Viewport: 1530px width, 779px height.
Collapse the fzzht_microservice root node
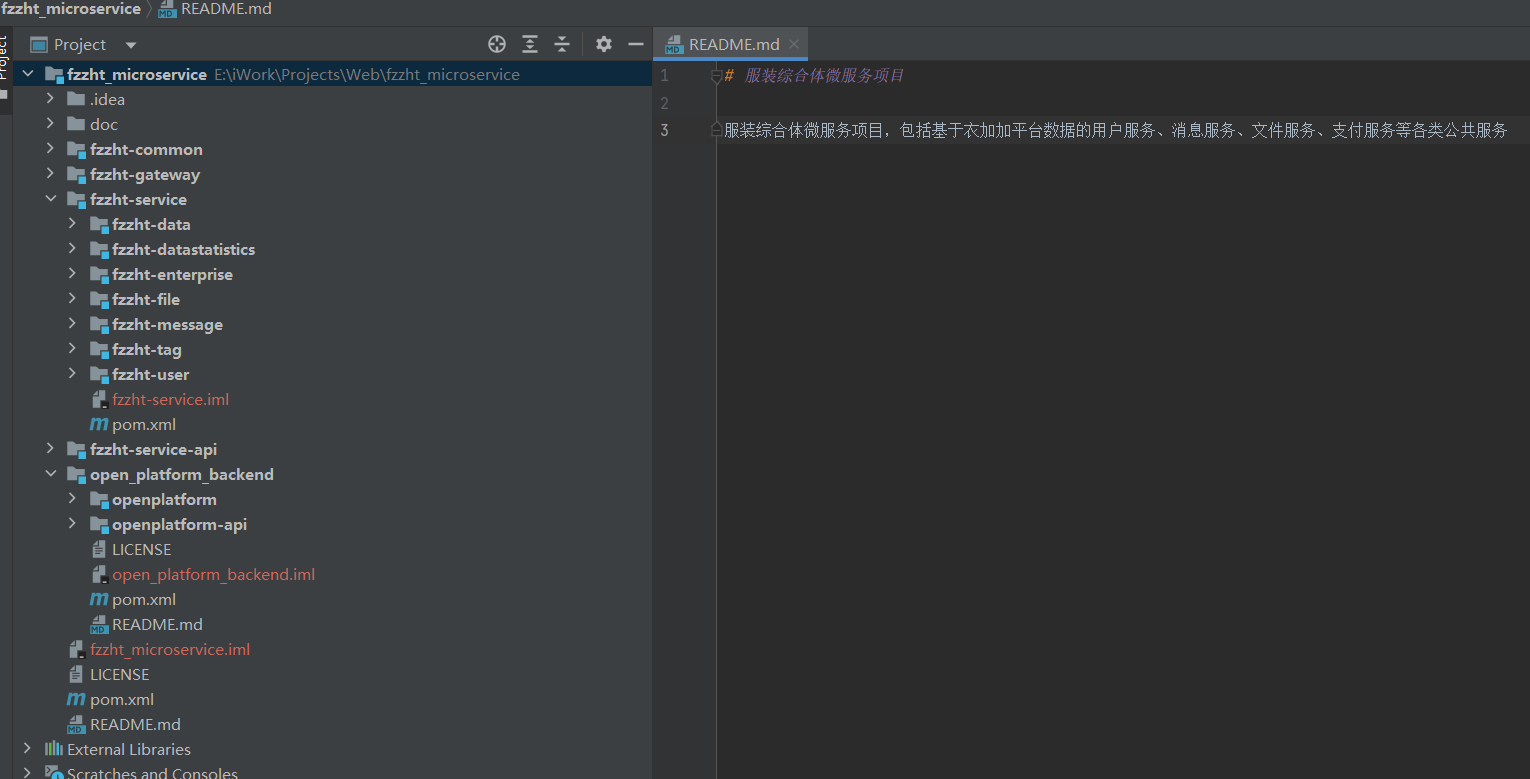point(28,74)
